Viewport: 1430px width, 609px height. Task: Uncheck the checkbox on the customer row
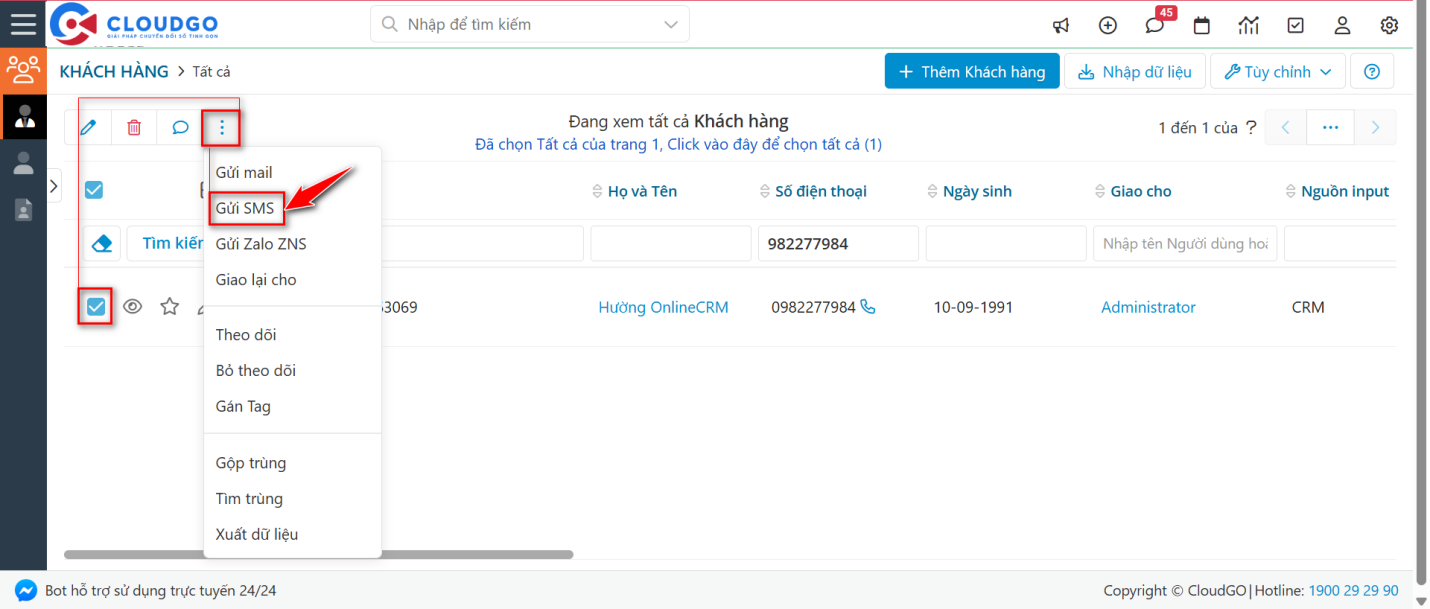tap(93, 306)
